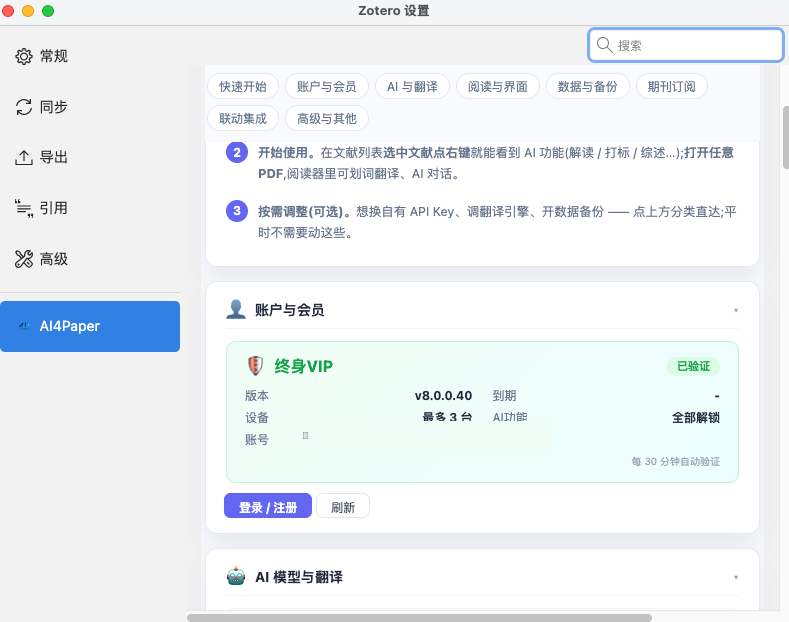Open the 同步 settings pane

pyautogui.click(x=90, y=107)
